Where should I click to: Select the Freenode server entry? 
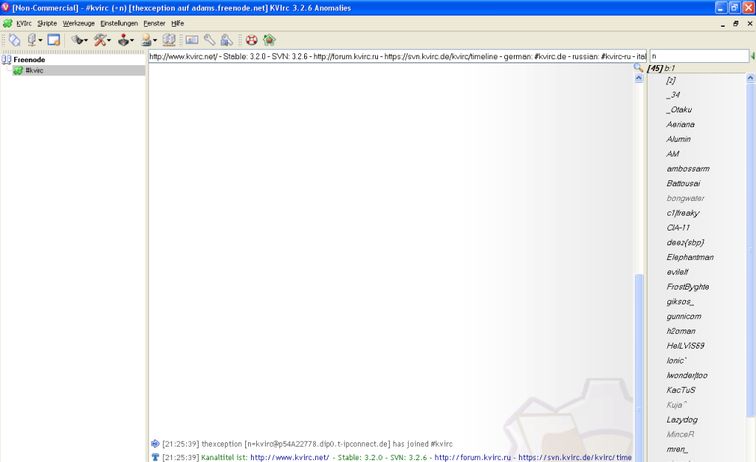(29, 59)
